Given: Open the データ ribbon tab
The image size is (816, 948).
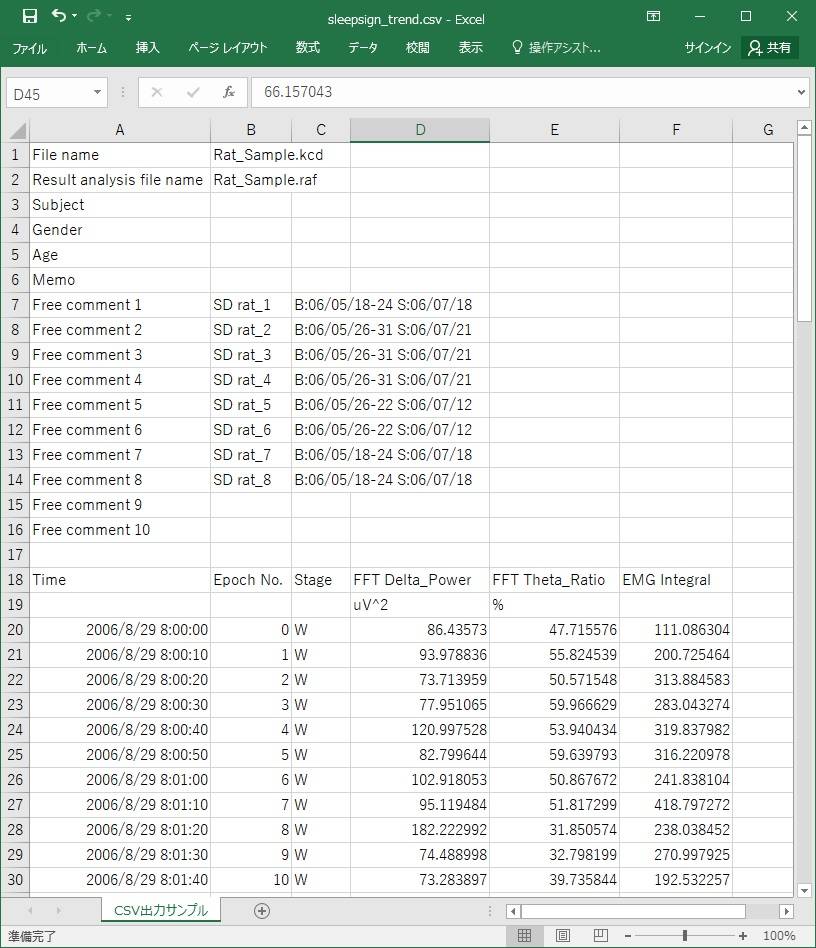Looking at the screenshot, I should click(x=363, y=48).
